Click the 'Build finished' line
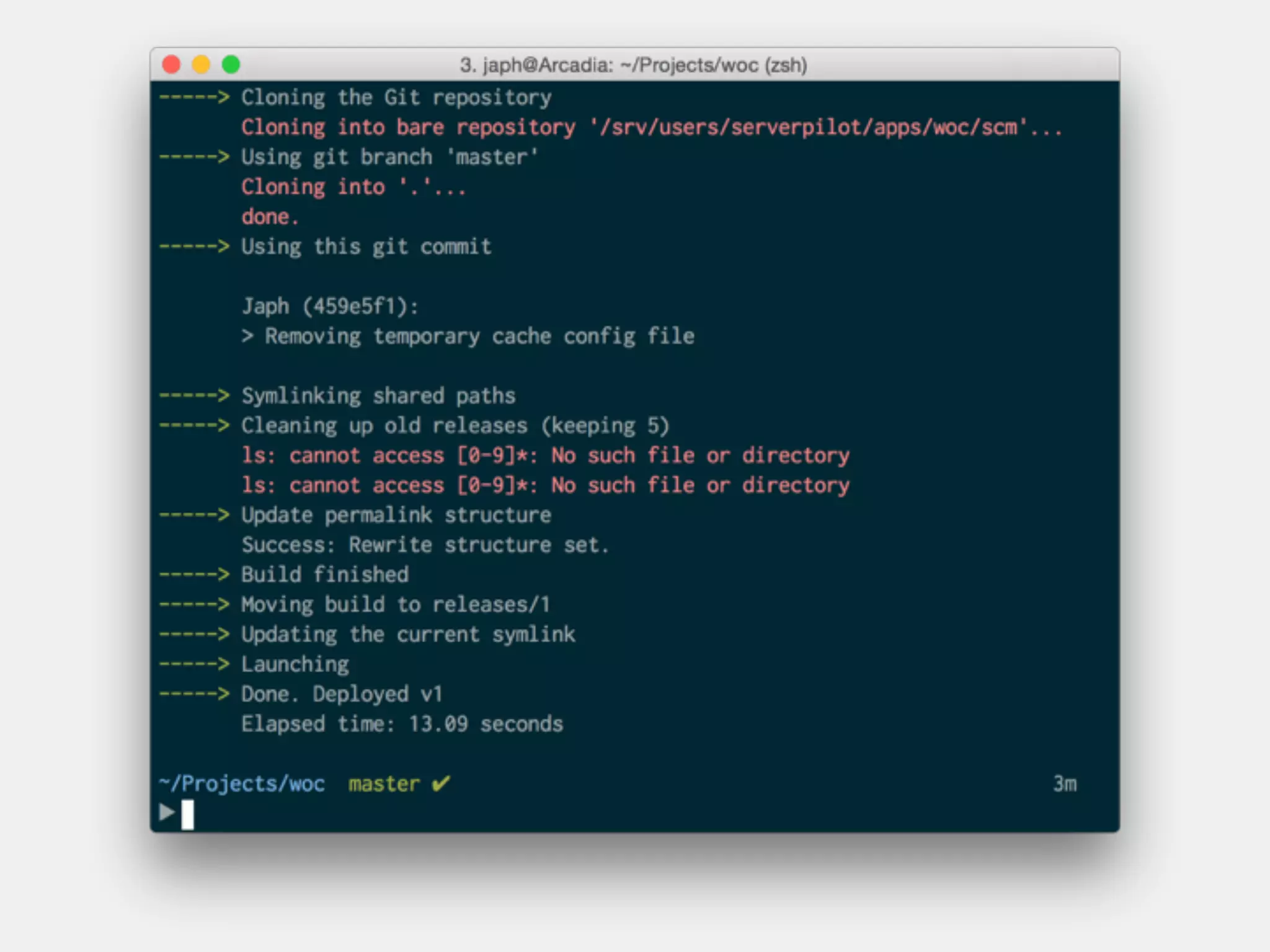The image size is (1270, 952). [325, 575]
